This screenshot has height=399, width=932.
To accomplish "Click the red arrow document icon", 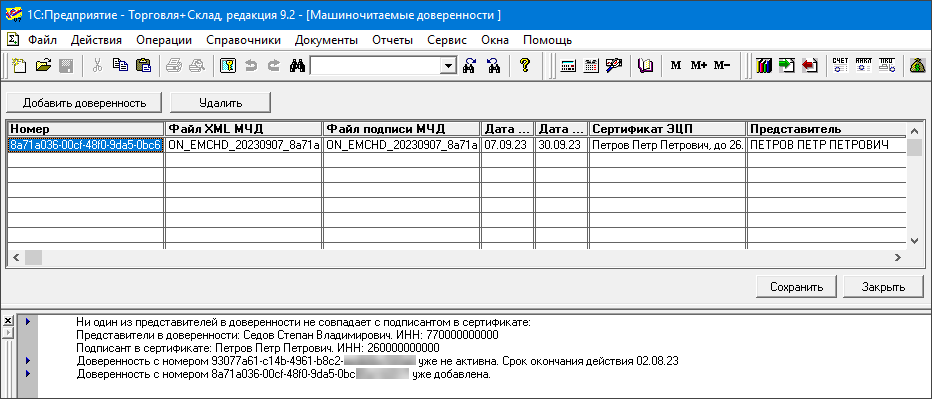I will pos(810,65).
